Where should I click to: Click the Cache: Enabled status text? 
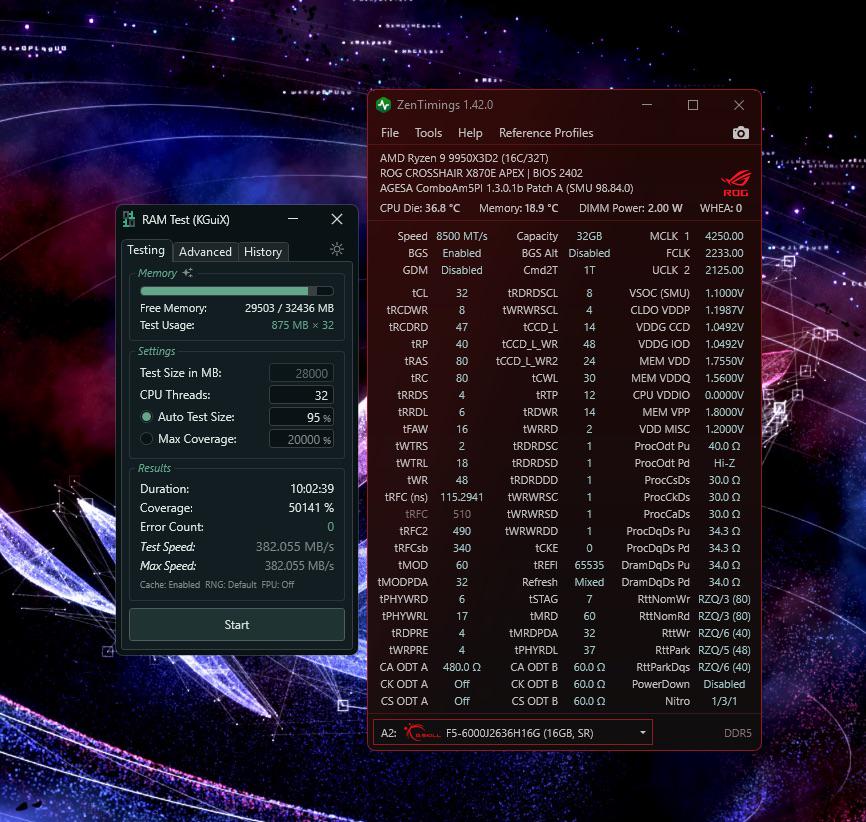click(170, 584)
